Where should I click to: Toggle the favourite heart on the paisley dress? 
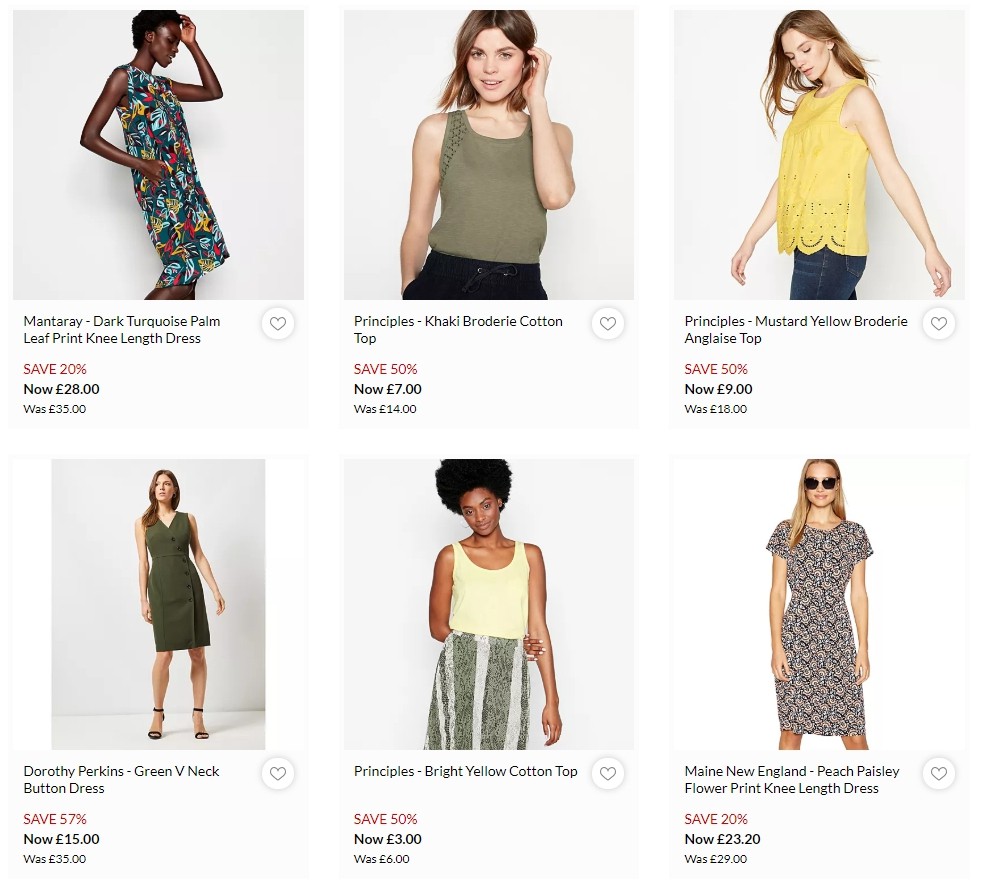[x=938, y=774]
